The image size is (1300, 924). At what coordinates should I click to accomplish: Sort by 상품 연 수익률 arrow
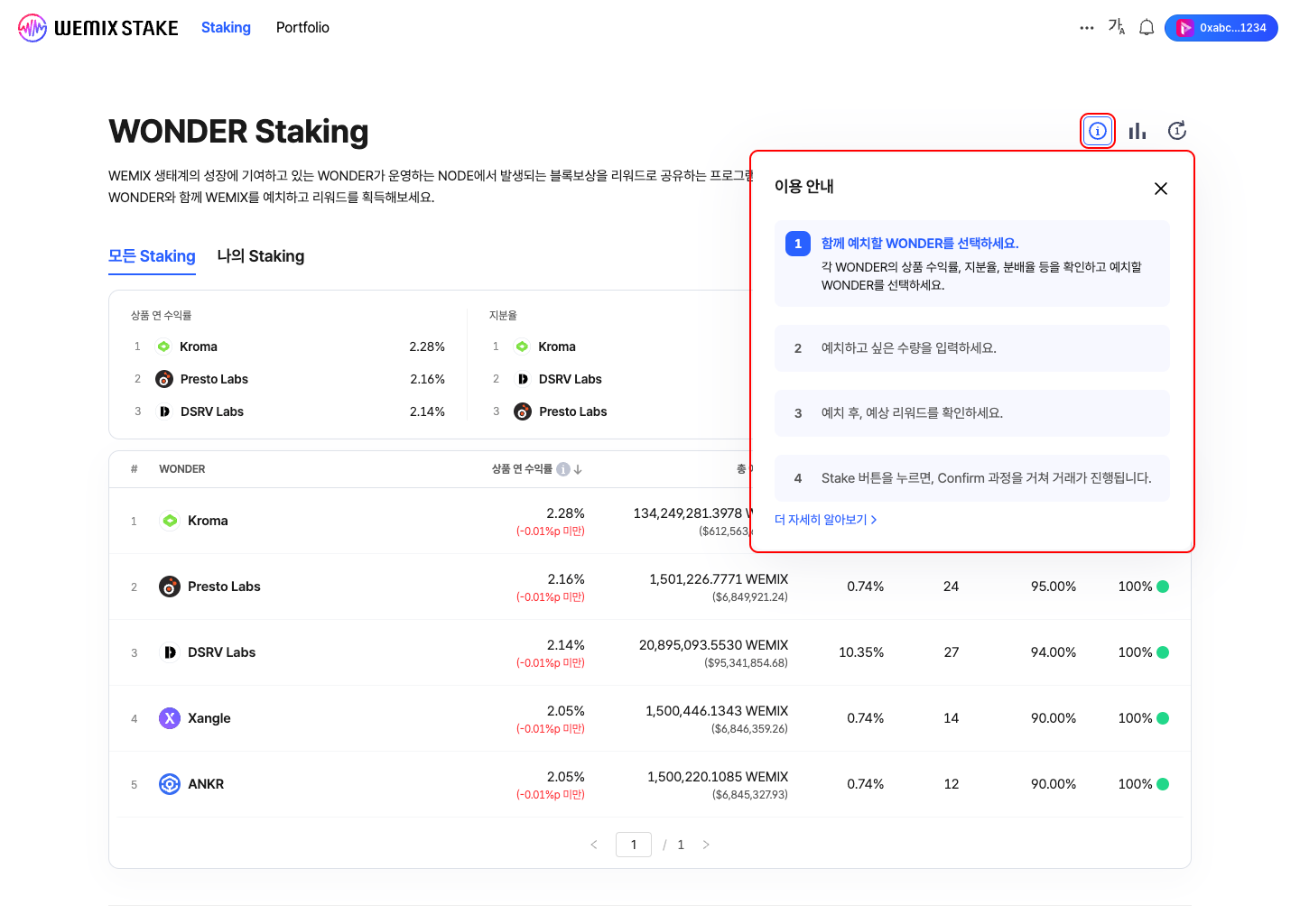pos(578,469)
